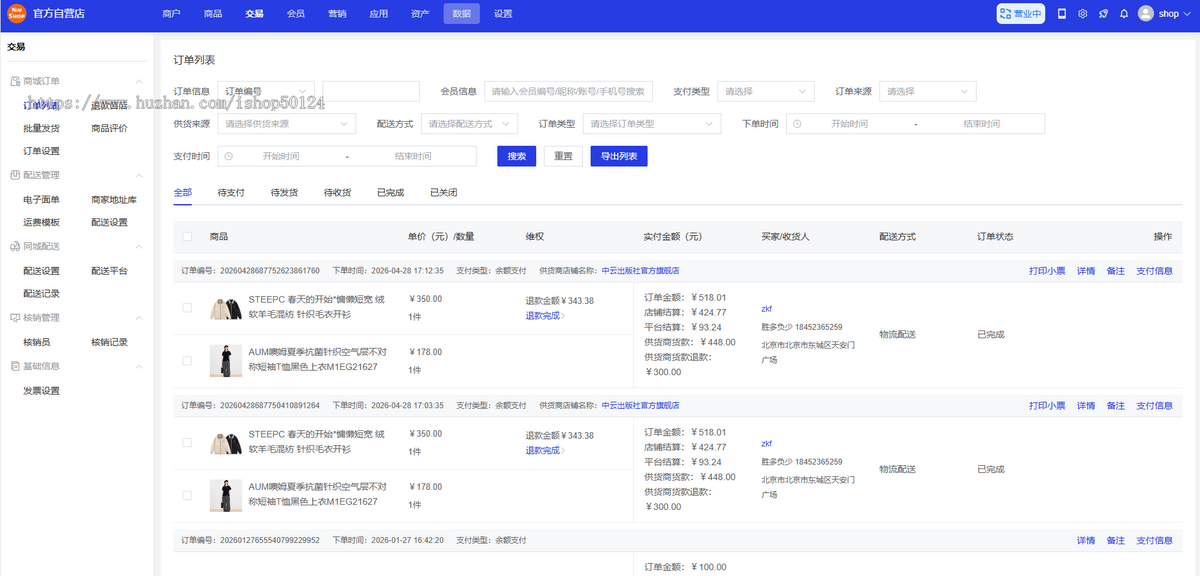Click the 商城订单 sidebar group icon
Viewport: 1200px width, 576px height.
(14, 80)
